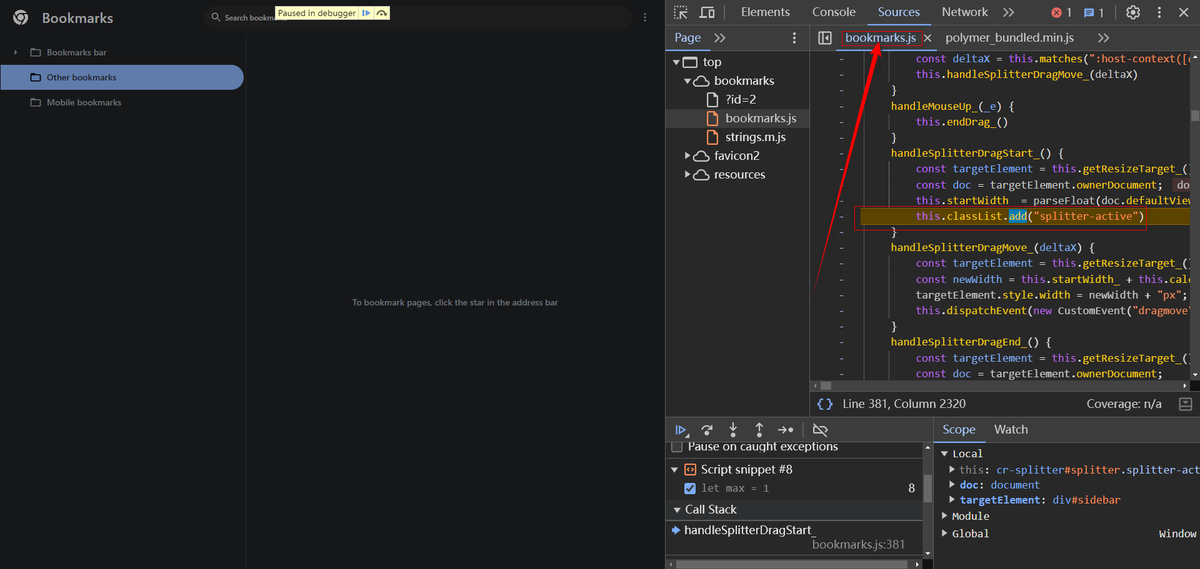The height and width of the screenshot is (569, 1200).
Task: Step into the next function call
Action: click(733, 430)
